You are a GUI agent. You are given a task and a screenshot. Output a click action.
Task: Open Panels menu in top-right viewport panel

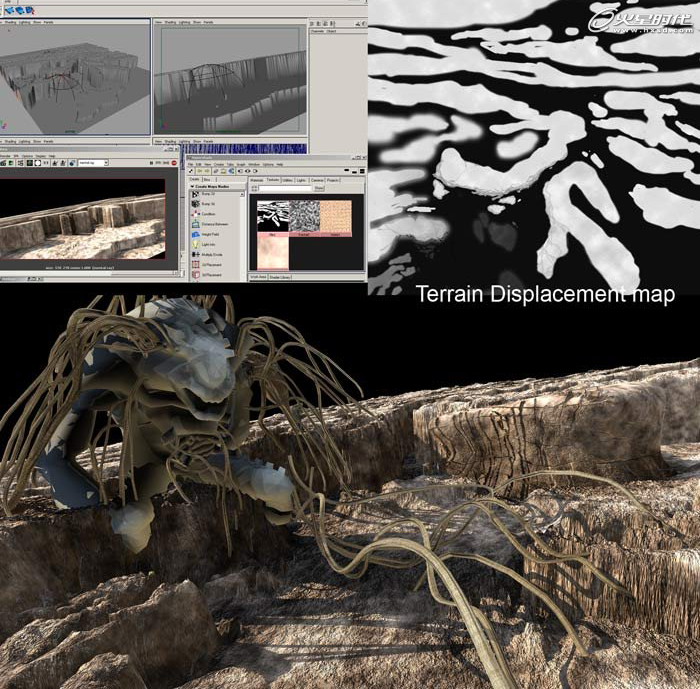pyautogui.click(x=208, y=22)
